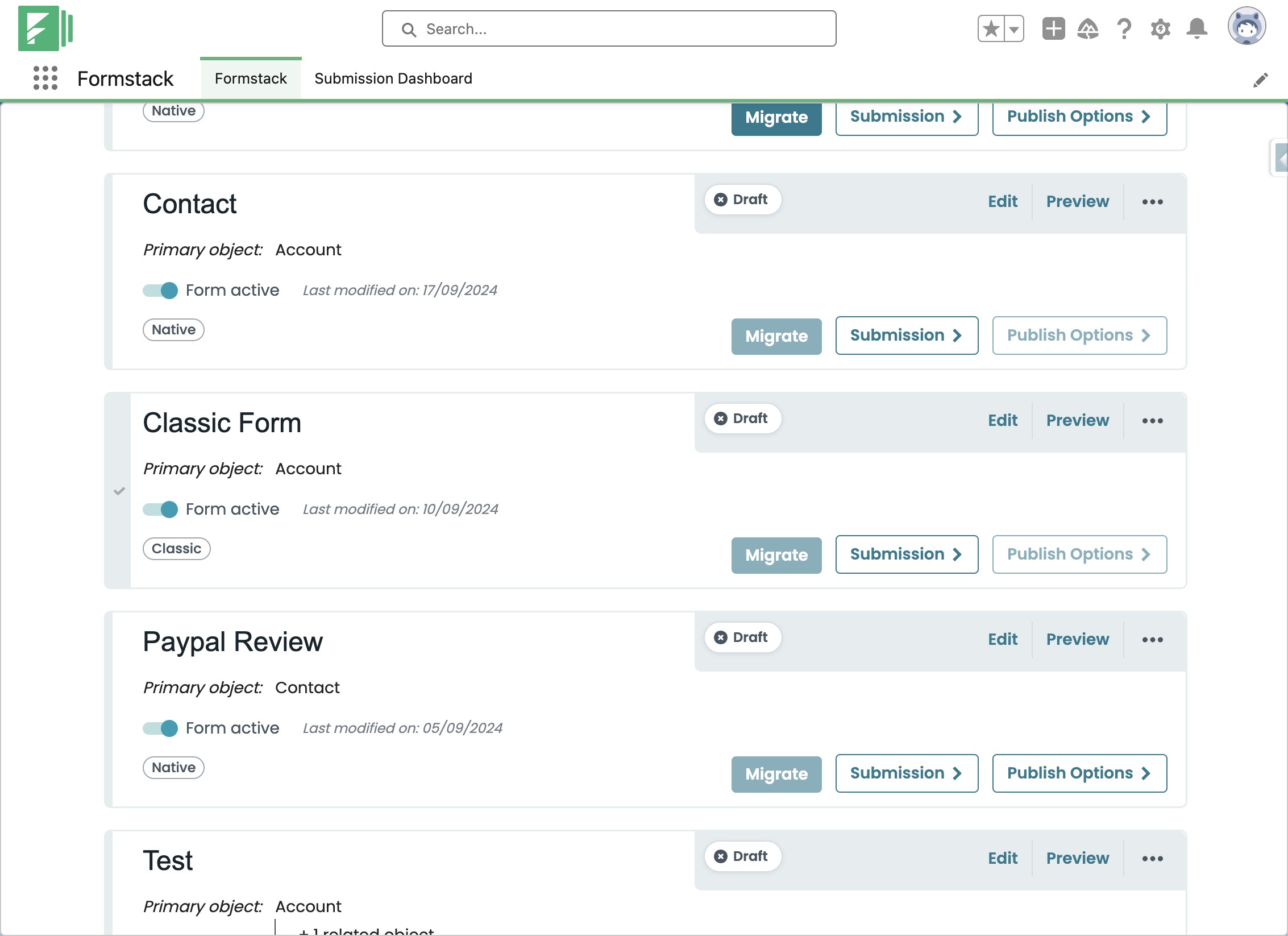Click Edit on the Classic Form
This screenshot has width=1288, height=936.
1002,421
